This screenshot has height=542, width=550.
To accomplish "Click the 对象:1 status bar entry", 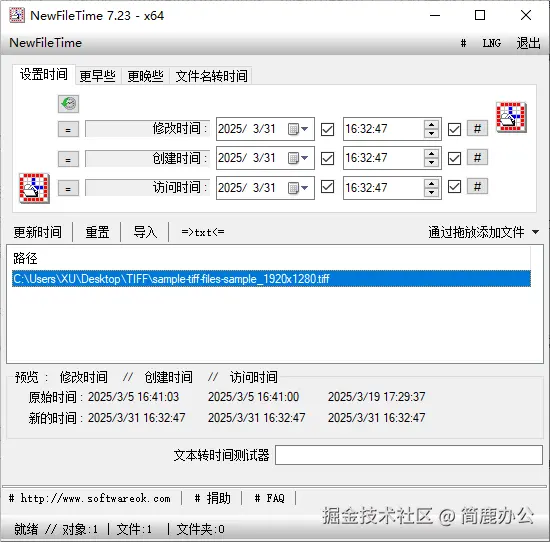I will click(80, 529).
